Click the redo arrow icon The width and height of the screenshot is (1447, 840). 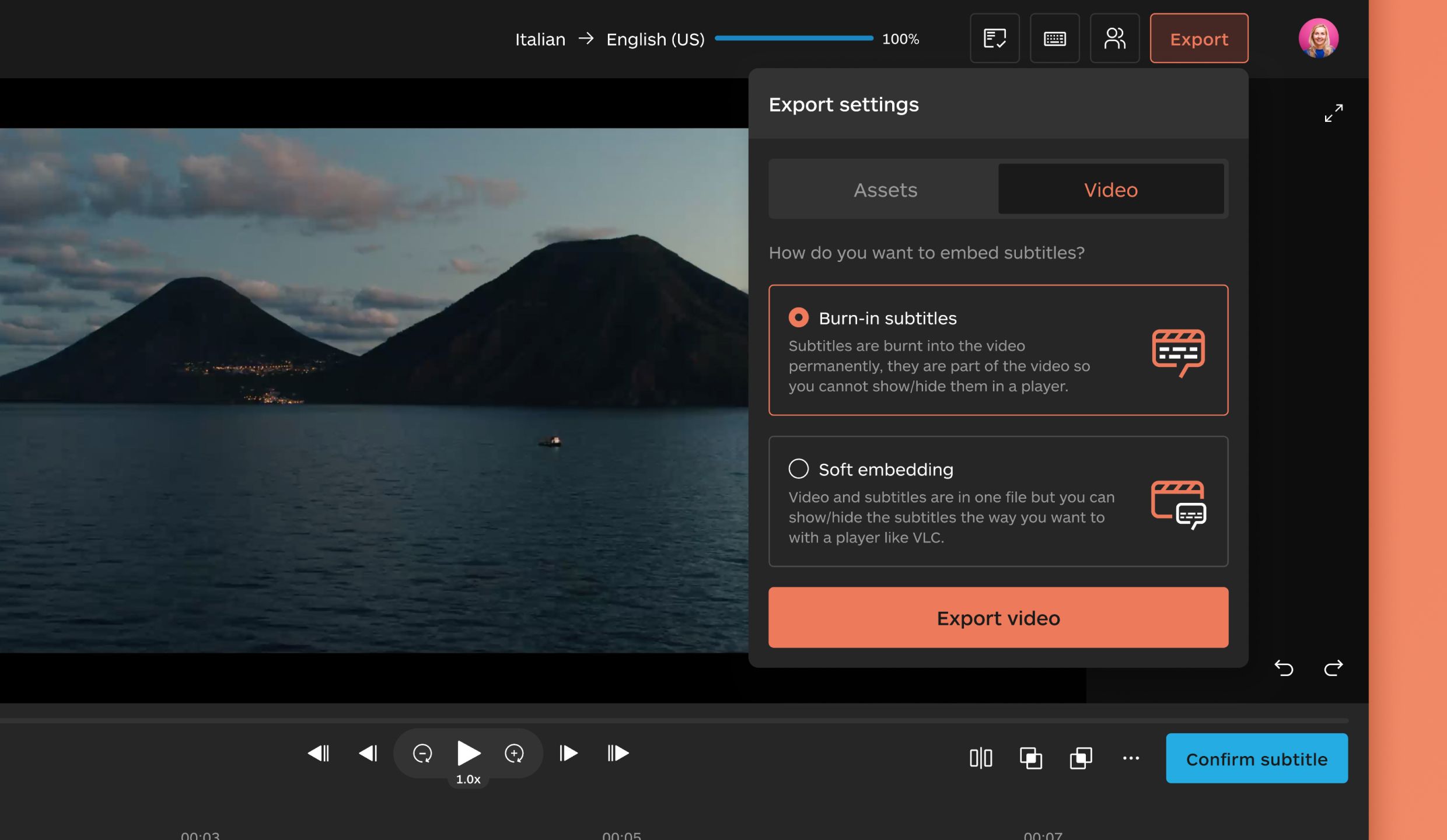pos(1333,667)
